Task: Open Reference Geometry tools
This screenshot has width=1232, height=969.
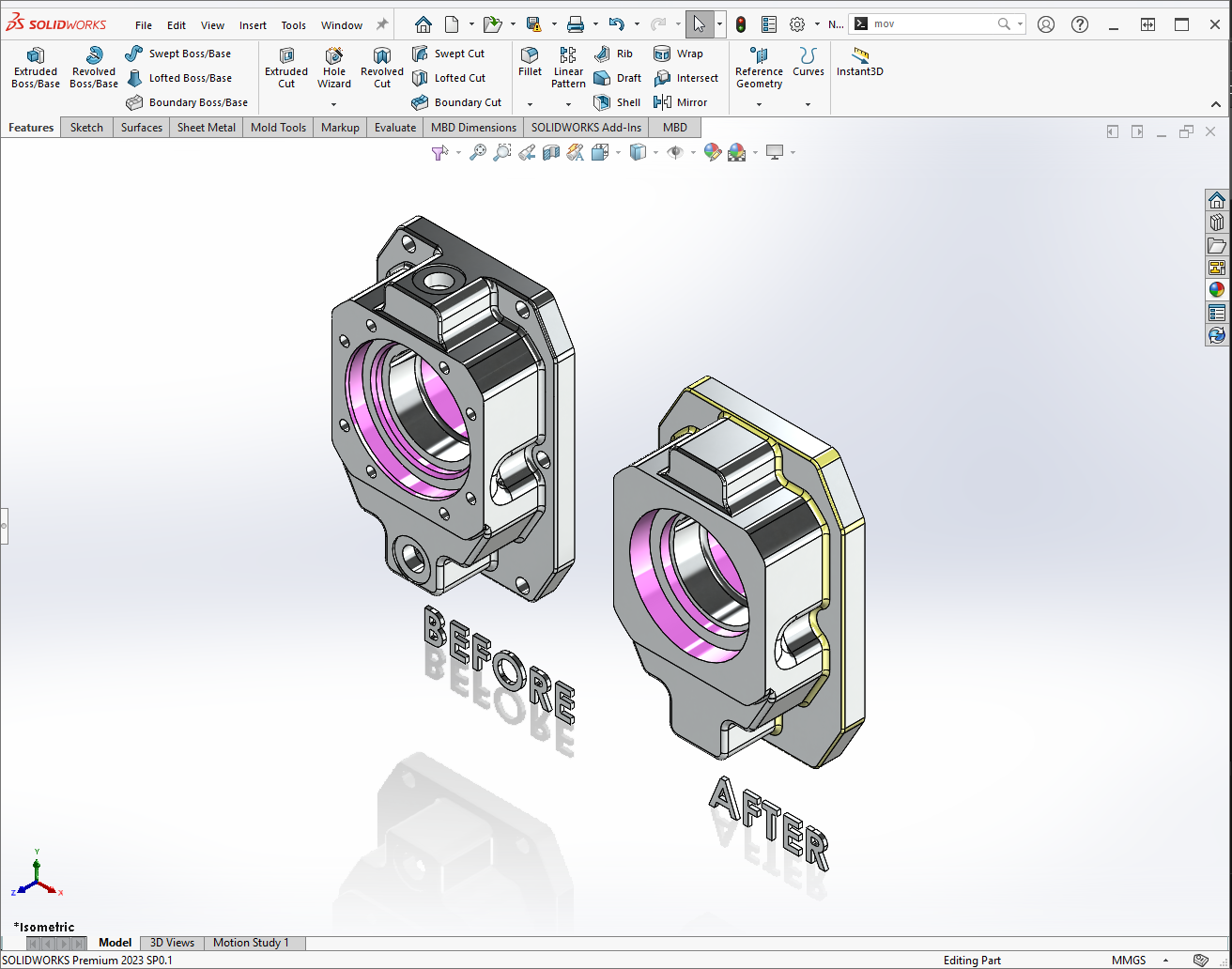Action: click(759, 68)
